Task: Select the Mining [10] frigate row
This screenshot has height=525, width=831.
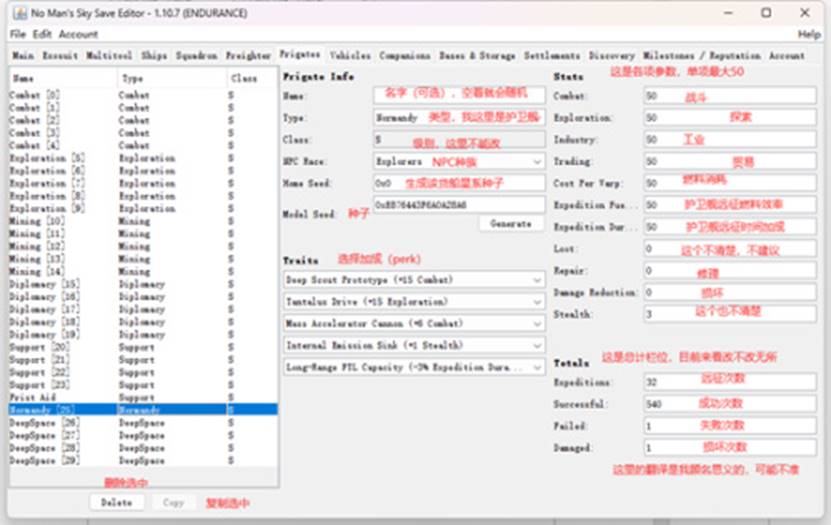Action: coord(143,221)
